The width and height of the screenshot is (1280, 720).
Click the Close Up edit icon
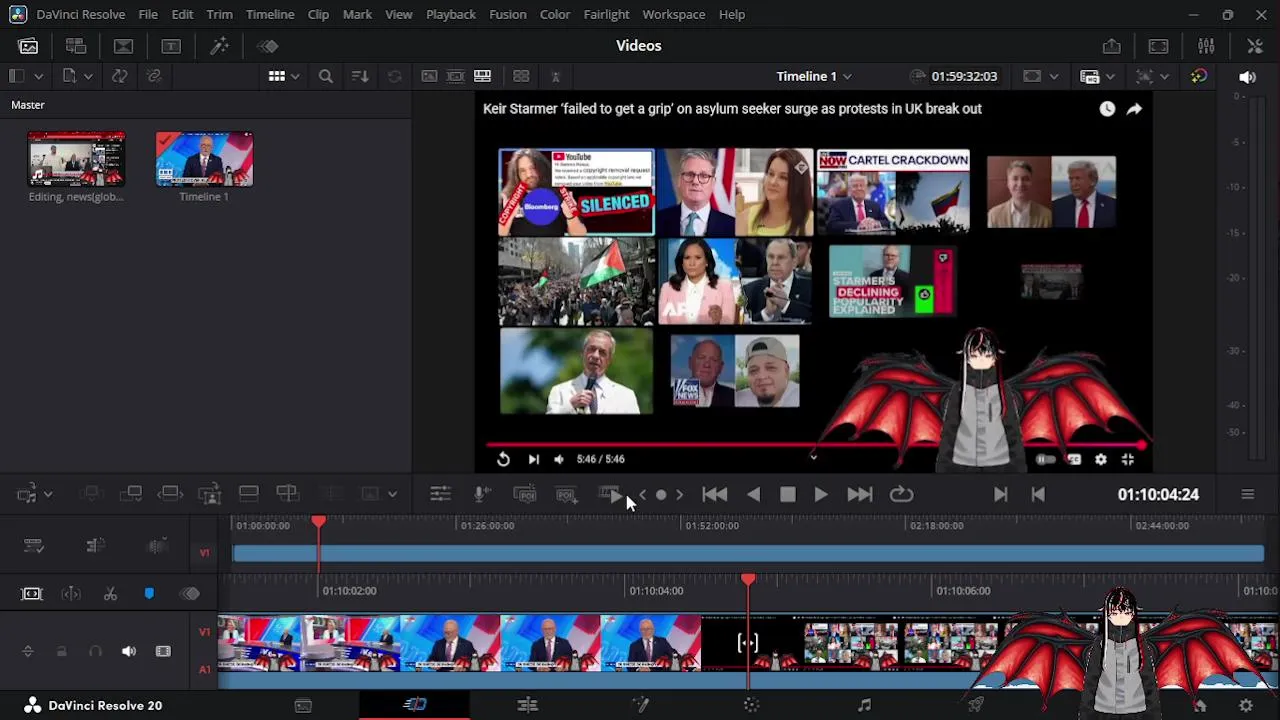[x=209, y=494]
